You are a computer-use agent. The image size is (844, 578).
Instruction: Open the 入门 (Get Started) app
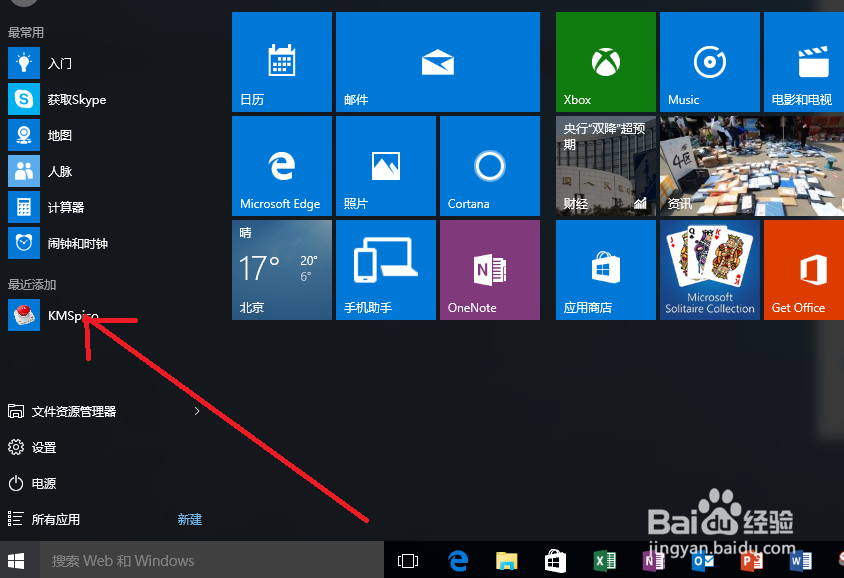[105, 63]
